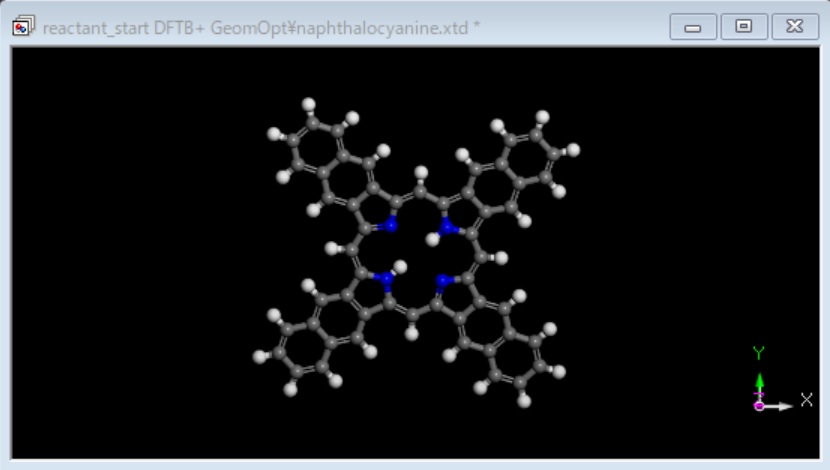Select the hydrogen bonded to lower-left nitrogen
The image size is (830, 470).
(399, 267)
